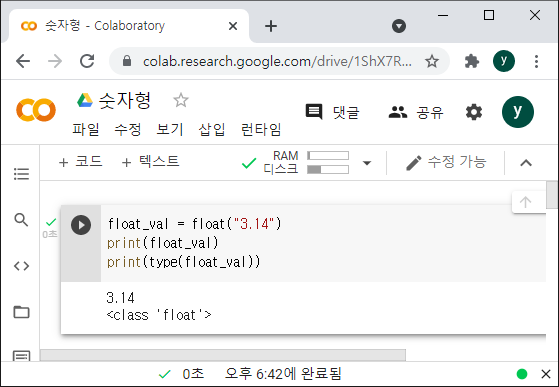This screenshot has height=387, width=559.
Task: Open the green y account avatar in Colab
Action: coord(518,112)
